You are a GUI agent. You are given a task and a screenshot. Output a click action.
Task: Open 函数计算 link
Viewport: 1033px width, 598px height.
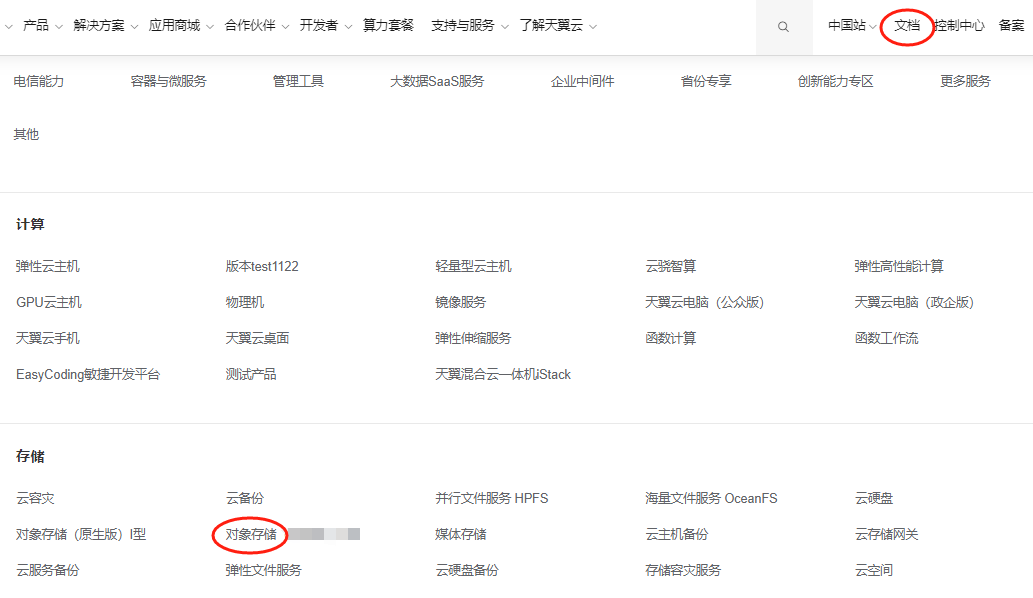(x=671, y=339)
